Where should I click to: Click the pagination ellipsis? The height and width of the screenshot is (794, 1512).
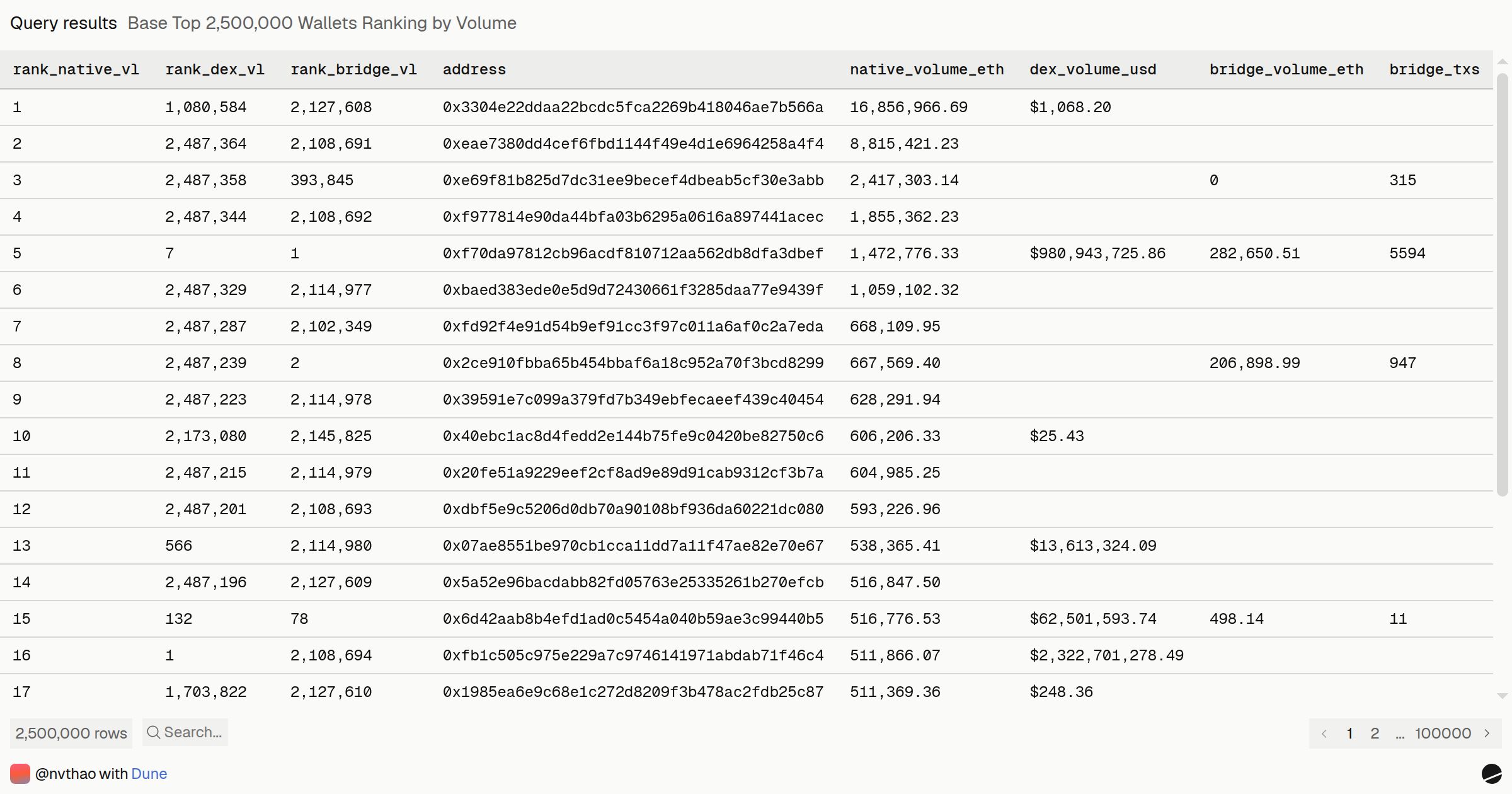[x=1400, y=734]
